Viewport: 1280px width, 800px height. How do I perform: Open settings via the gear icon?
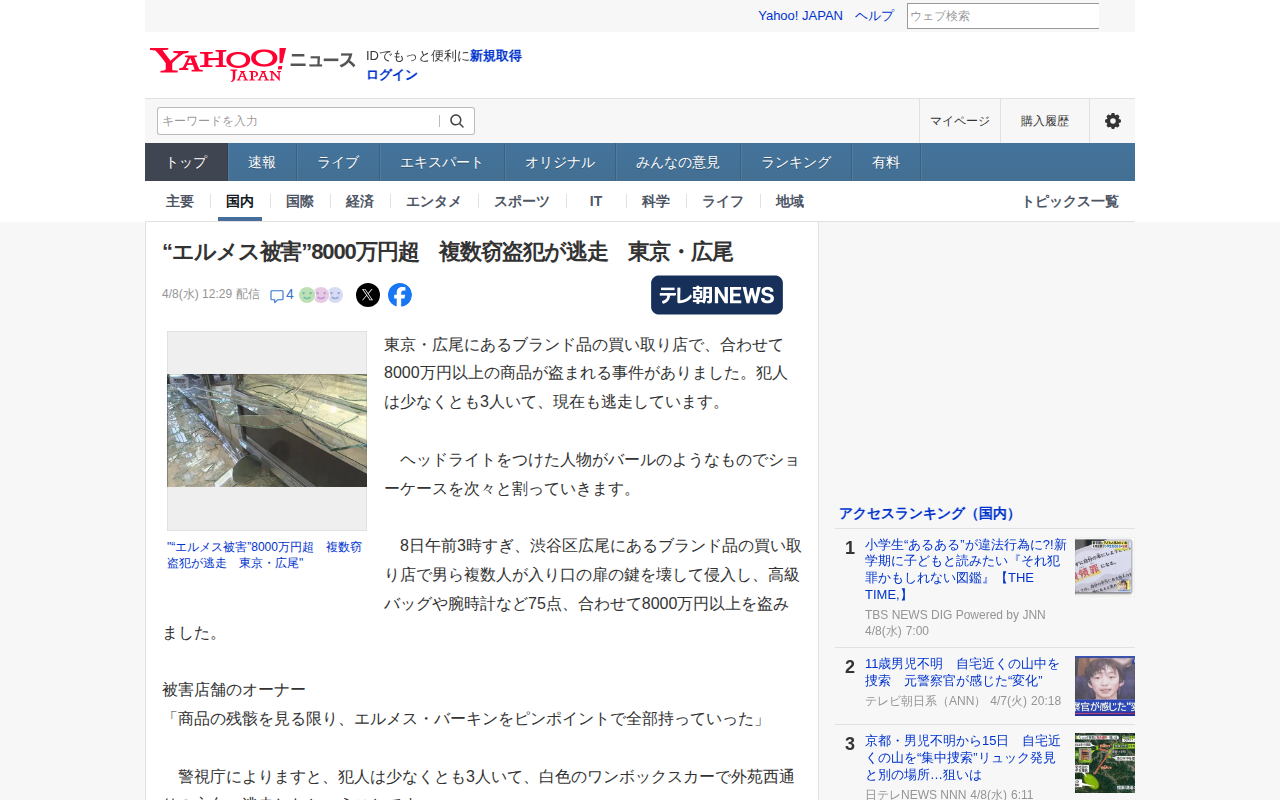point(1112,121)
